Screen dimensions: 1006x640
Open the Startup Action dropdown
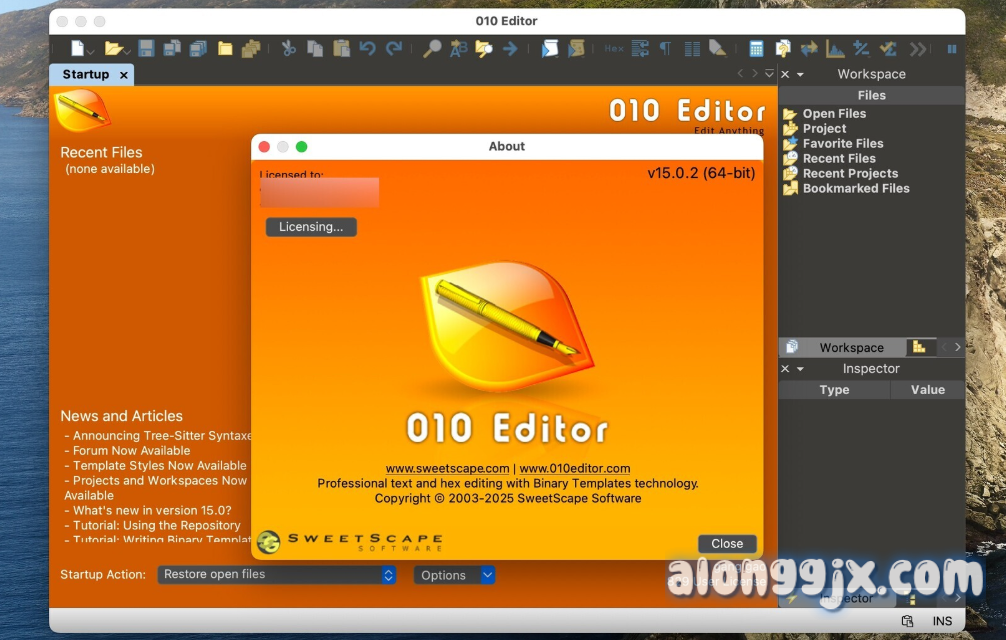(277, 575)
